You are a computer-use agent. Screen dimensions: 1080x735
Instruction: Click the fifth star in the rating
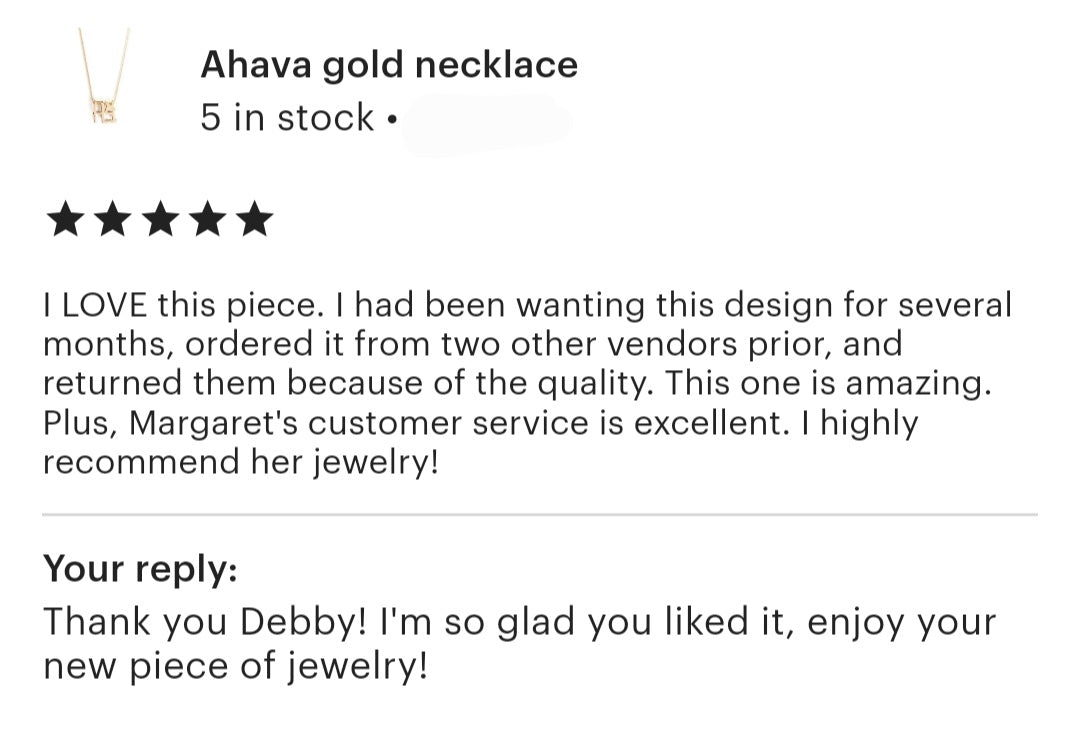click(254, 219)
